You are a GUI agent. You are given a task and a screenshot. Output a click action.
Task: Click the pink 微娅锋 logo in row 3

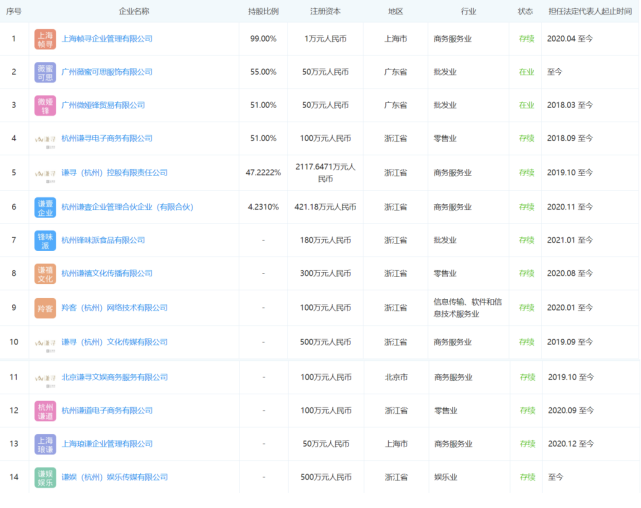coord(45,105)
